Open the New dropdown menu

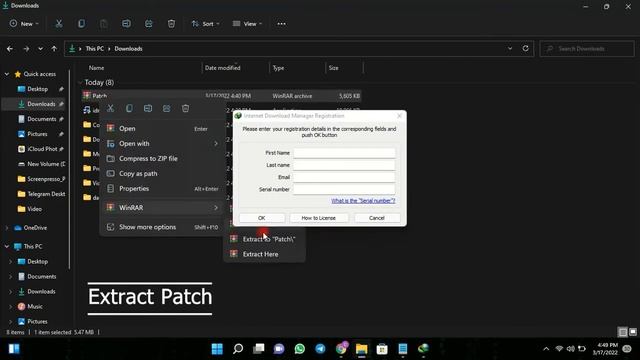(24, 24)
